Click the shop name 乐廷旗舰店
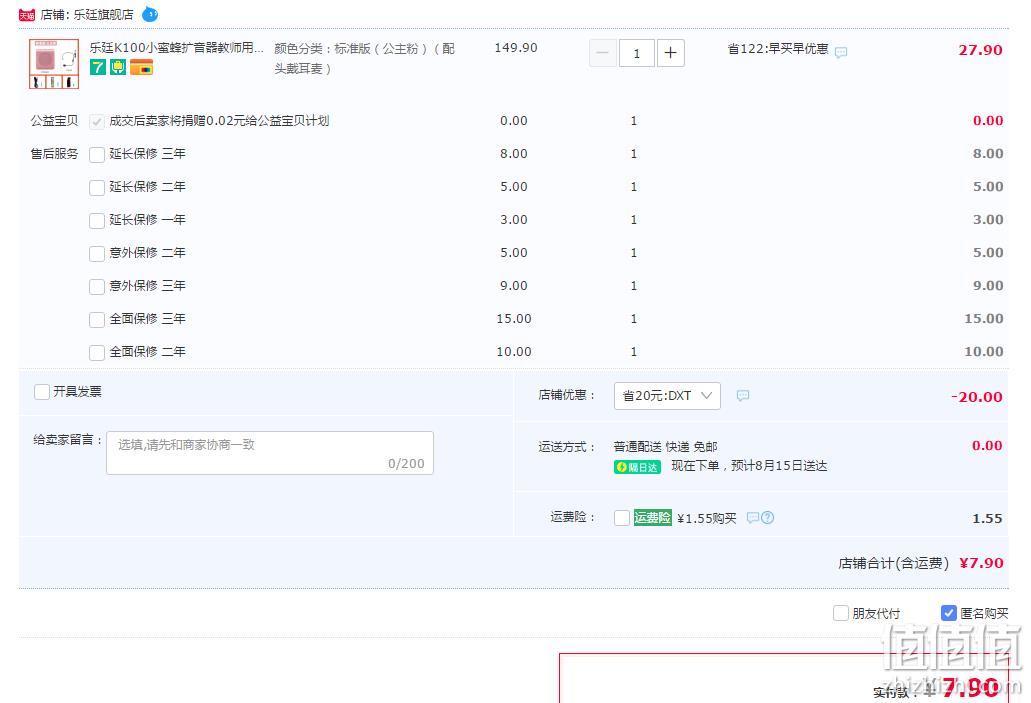Image resolution: width=1031 pixels, height=703 pixels. (x=103, y=14)
